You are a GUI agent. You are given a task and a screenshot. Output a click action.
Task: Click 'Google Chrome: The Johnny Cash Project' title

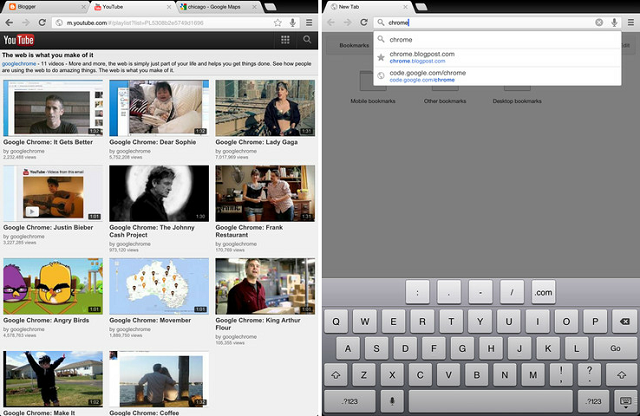point(152,231)
